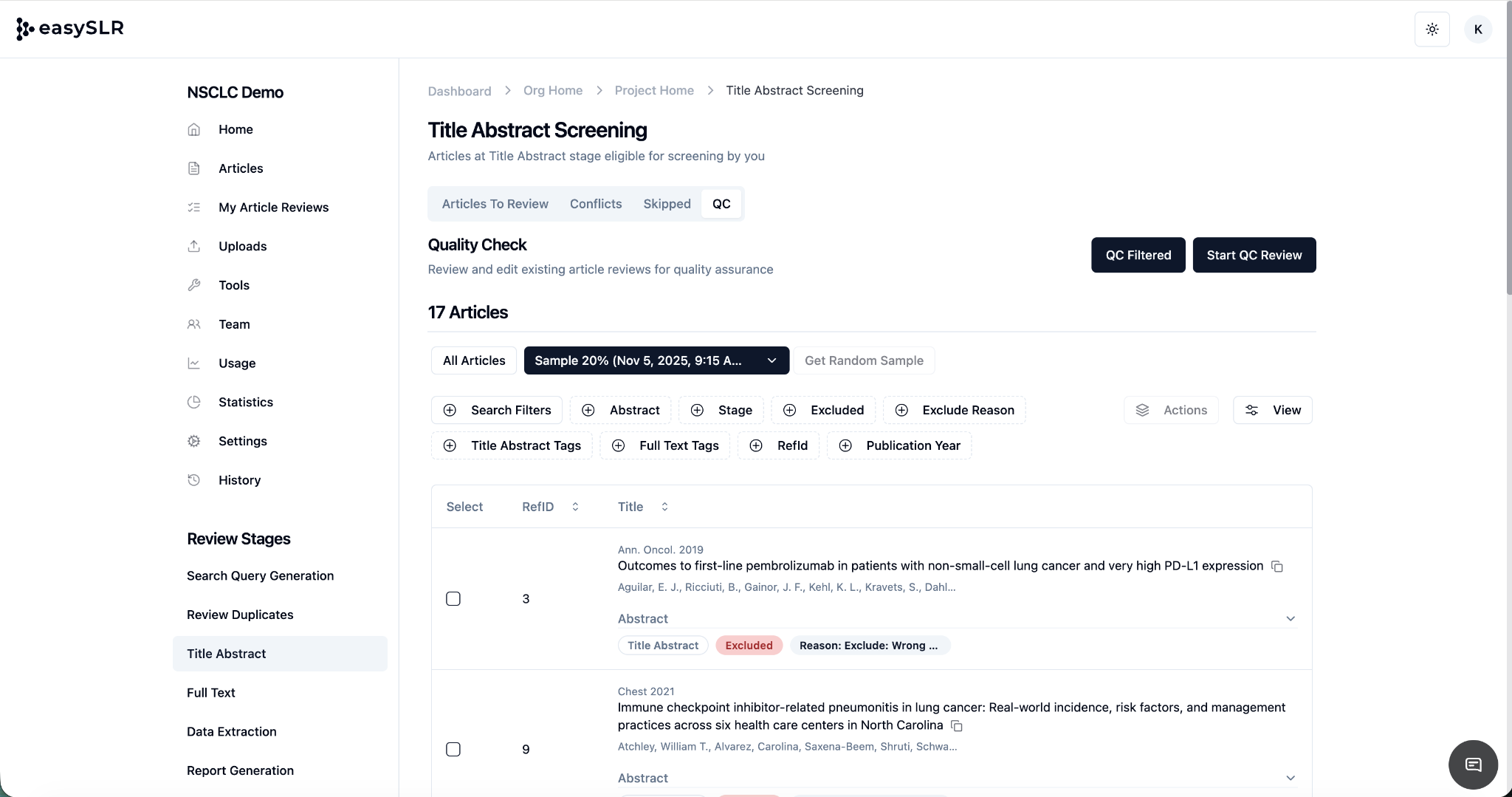Add the Excluded filter
Screen dimensions: 1512x797
[x=823, y=410]
